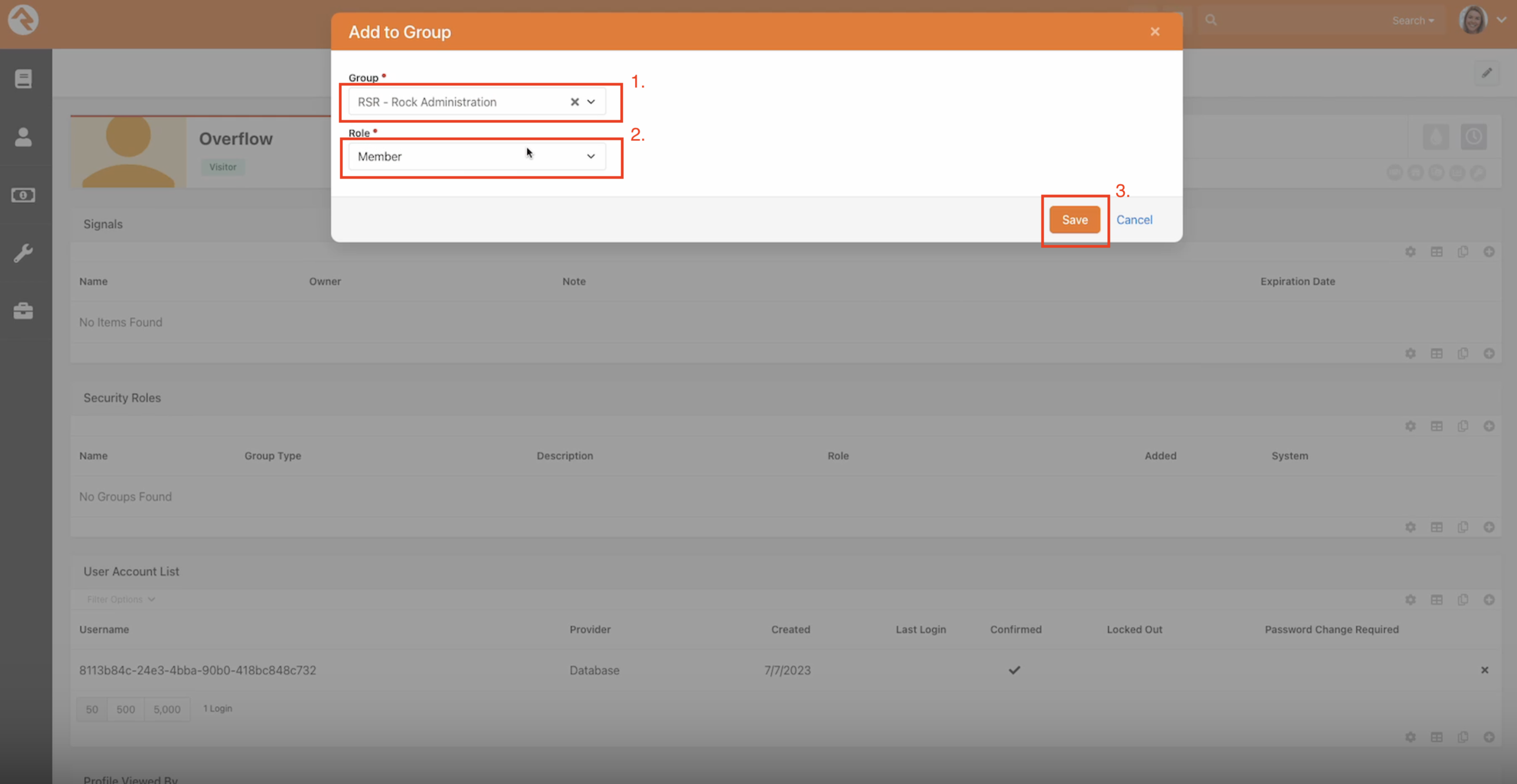Sort Signals by Owner column

[325, 282]
